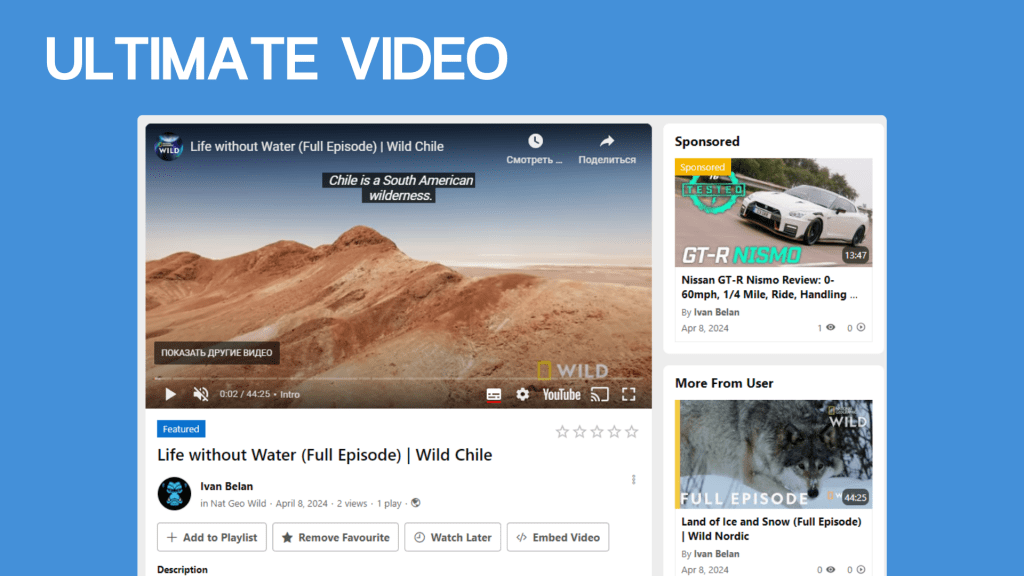1024x576 pixels.
Task: Click the share arrow icon in player
Action: click(607, 142)
